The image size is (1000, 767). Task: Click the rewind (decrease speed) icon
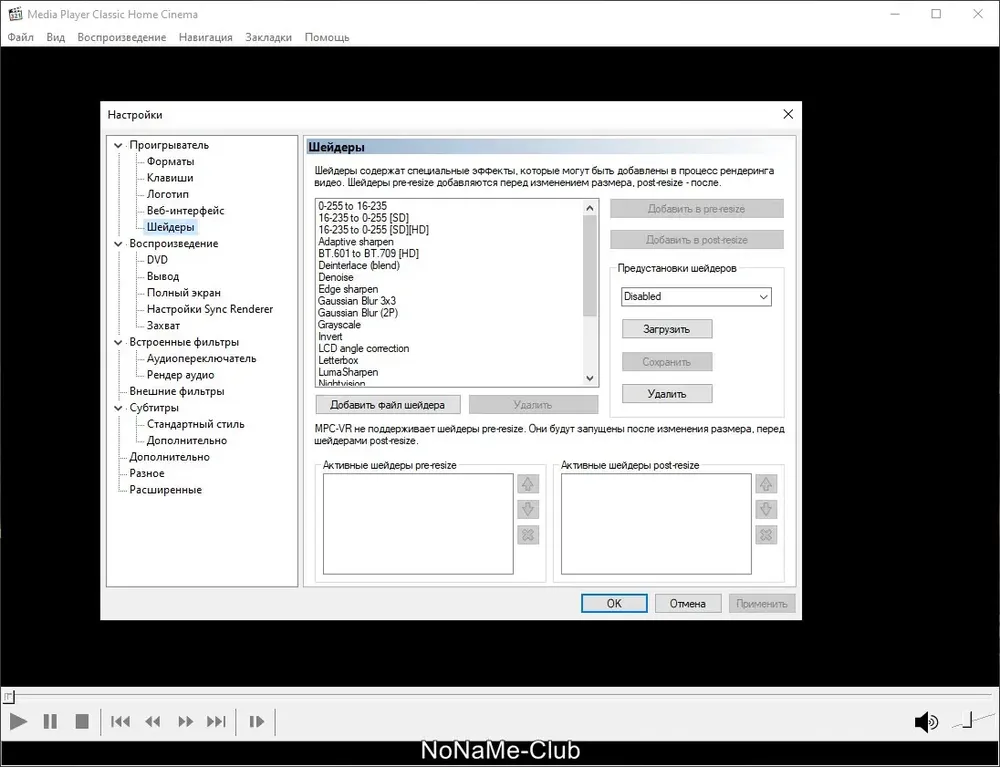153,722
